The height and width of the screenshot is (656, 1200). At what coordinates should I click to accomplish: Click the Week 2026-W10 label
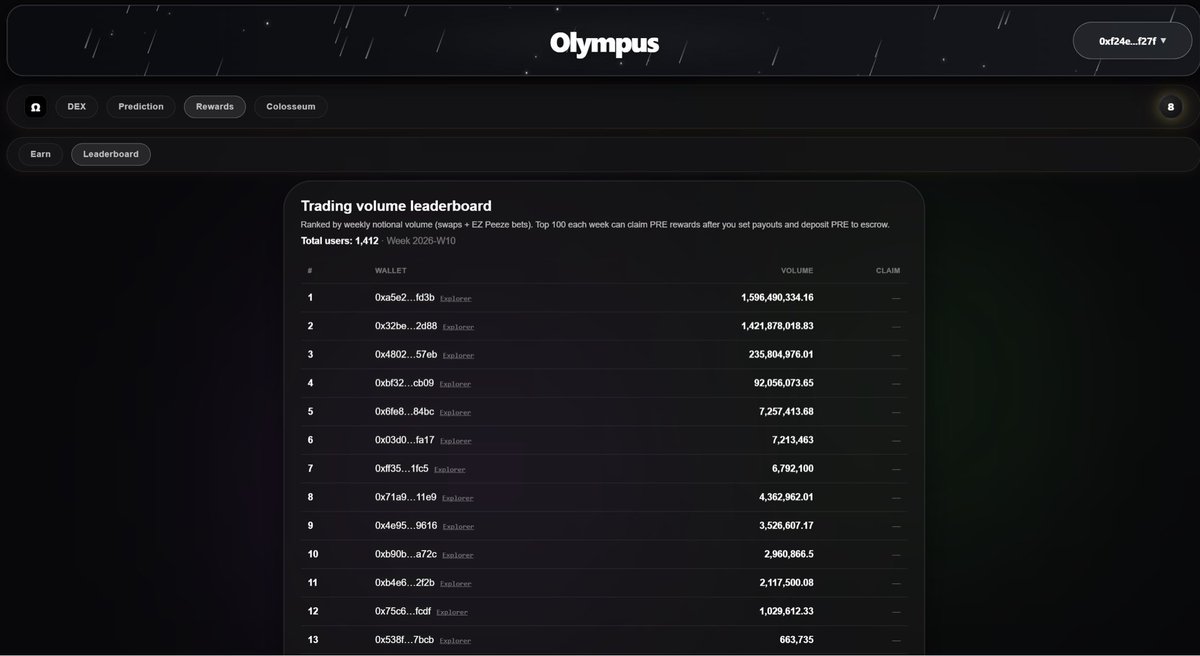421,241
